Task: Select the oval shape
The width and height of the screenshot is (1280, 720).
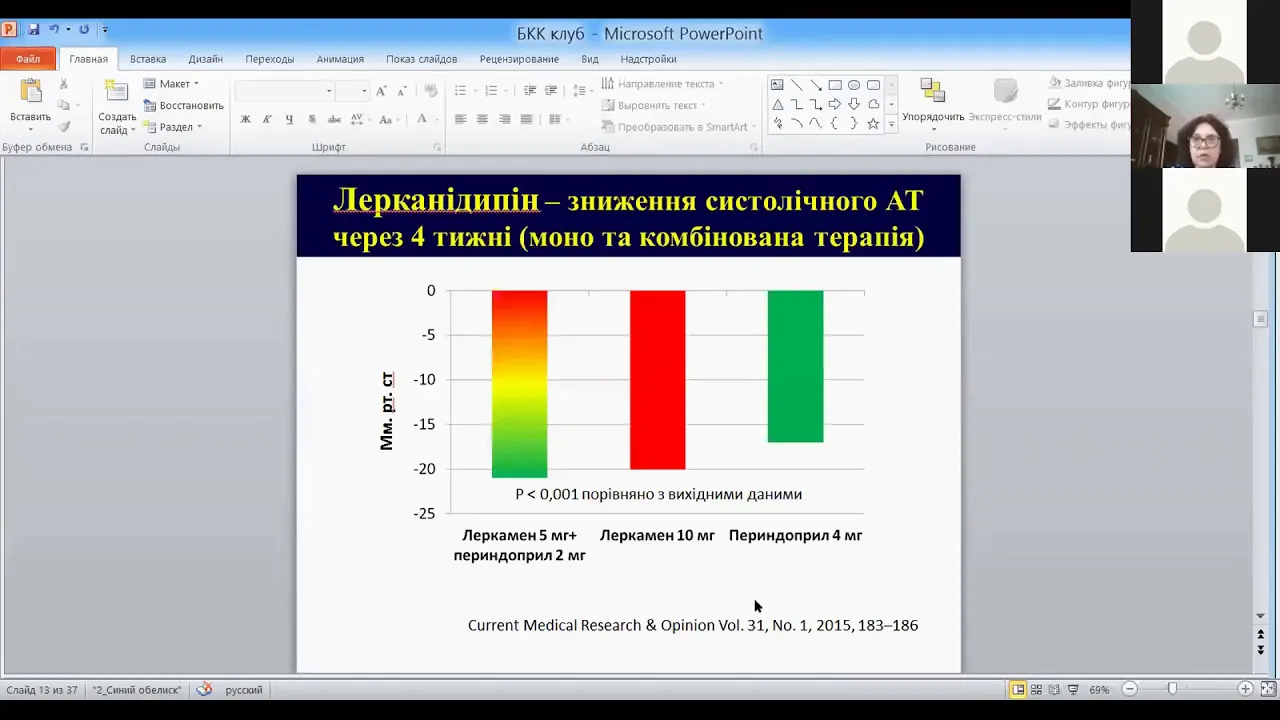Action: point(854,85)
